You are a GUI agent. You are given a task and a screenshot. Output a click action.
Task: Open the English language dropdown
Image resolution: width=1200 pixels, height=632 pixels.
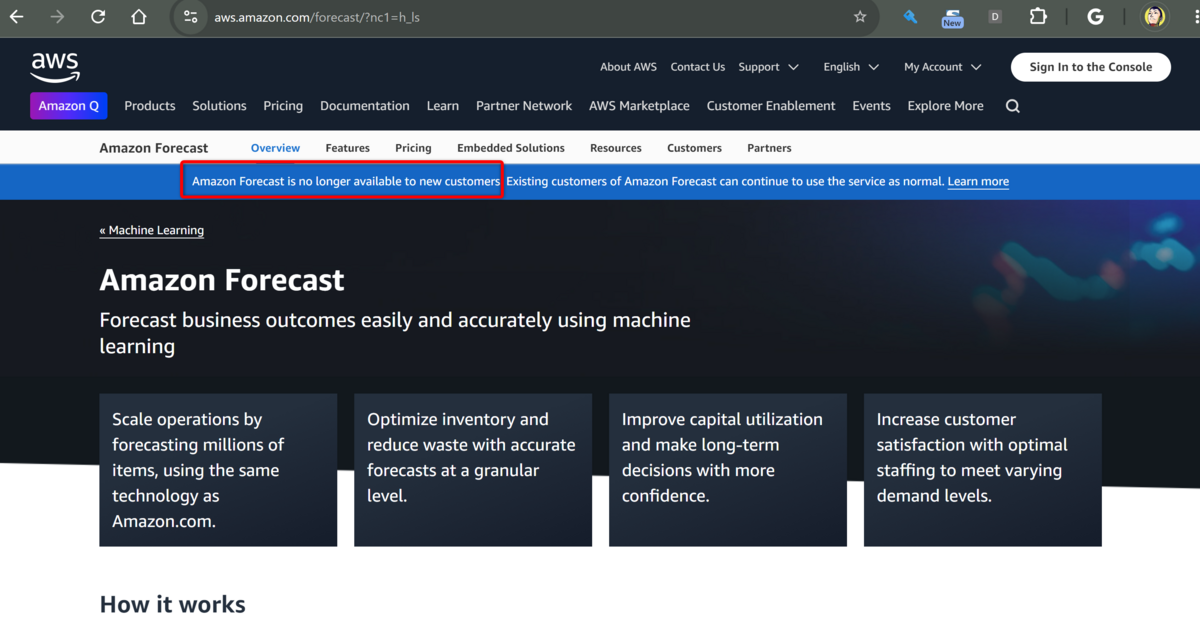coord(851,67)
